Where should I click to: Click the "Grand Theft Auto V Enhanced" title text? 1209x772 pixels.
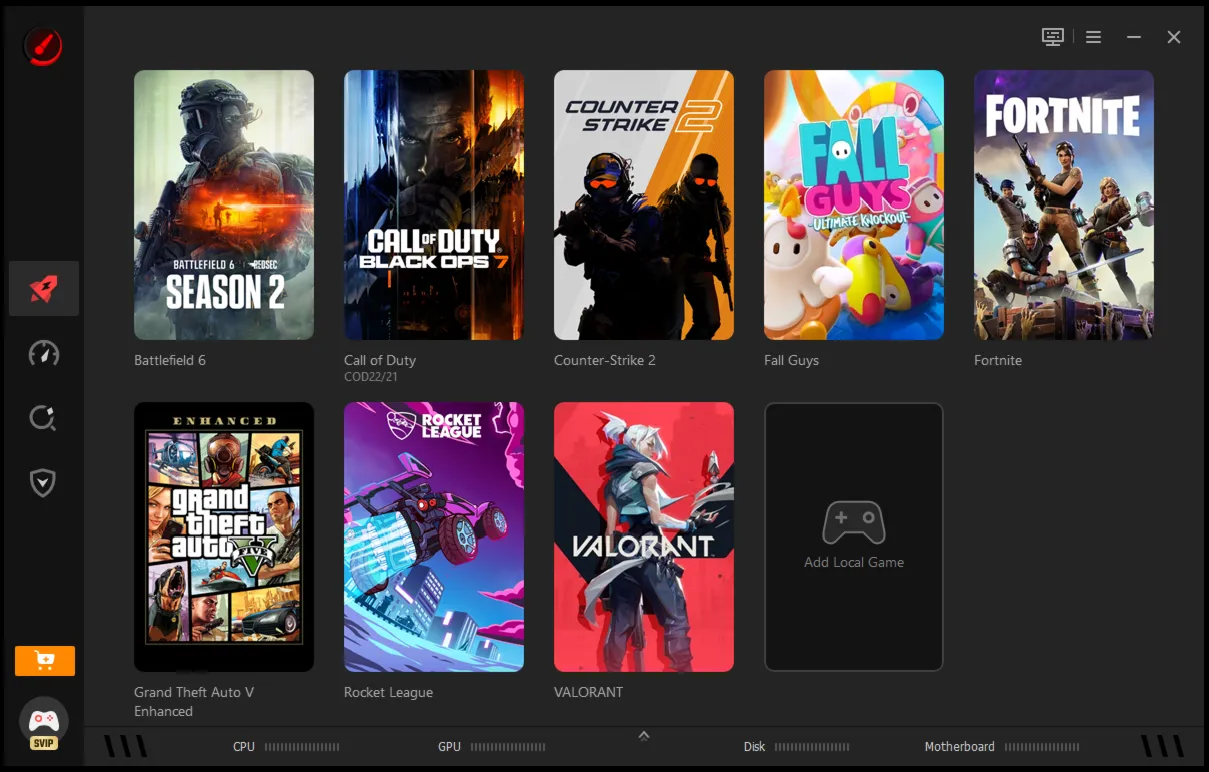click(194, 702)
